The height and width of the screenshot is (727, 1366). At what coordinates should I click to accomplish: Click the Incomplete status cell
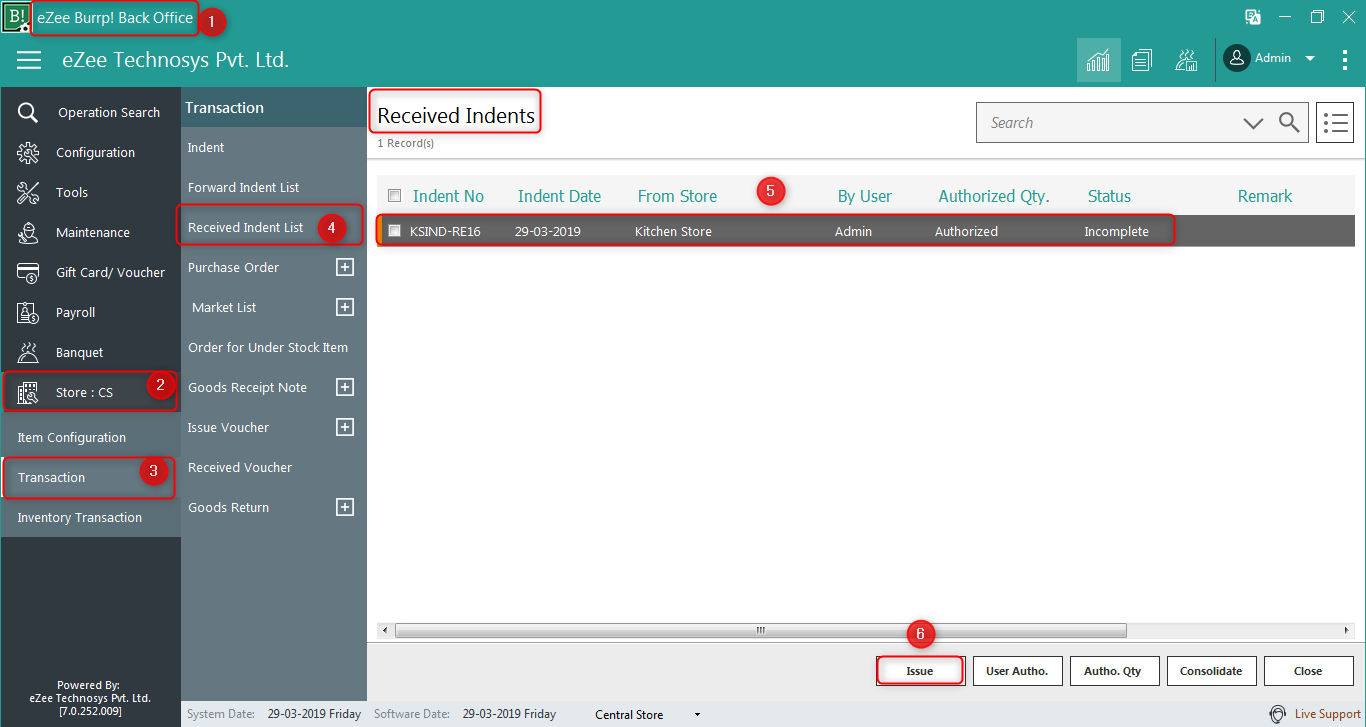[1116, 231]
